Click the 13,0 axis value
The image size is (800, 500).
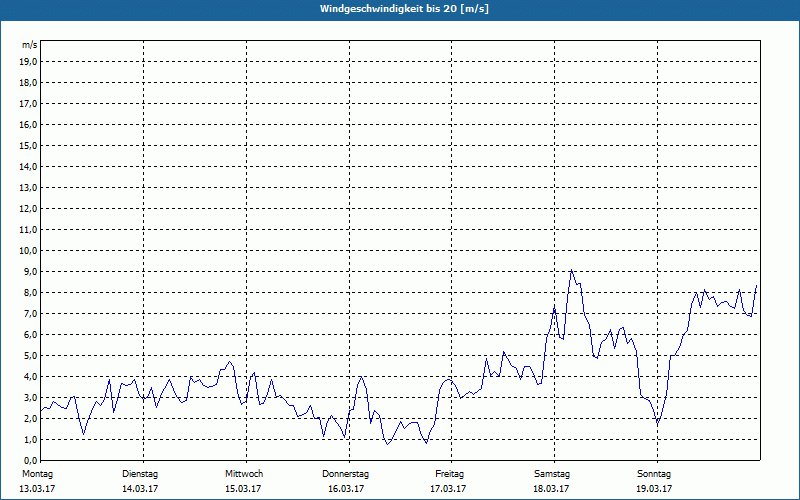pyautogui.click(x=27, y=187)
